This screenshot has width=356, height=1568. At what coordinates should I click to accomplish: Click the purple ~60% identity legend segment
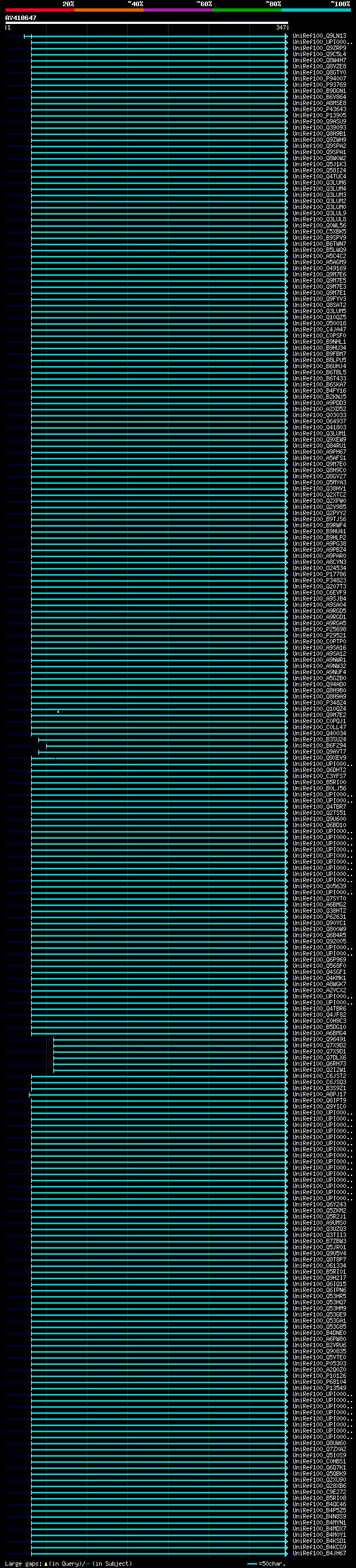[179, 10]
